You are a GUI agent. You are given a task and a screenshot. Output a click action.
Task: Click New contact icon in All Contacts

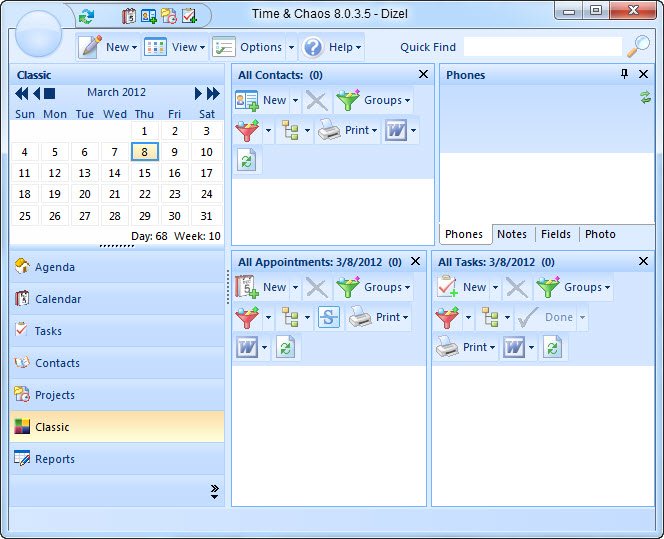coord(246,100)
